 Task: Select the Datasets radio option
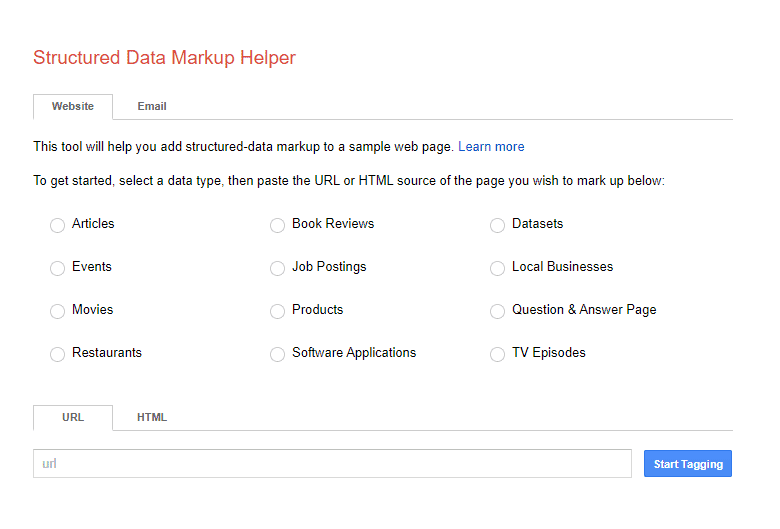(x=497, y=225)
